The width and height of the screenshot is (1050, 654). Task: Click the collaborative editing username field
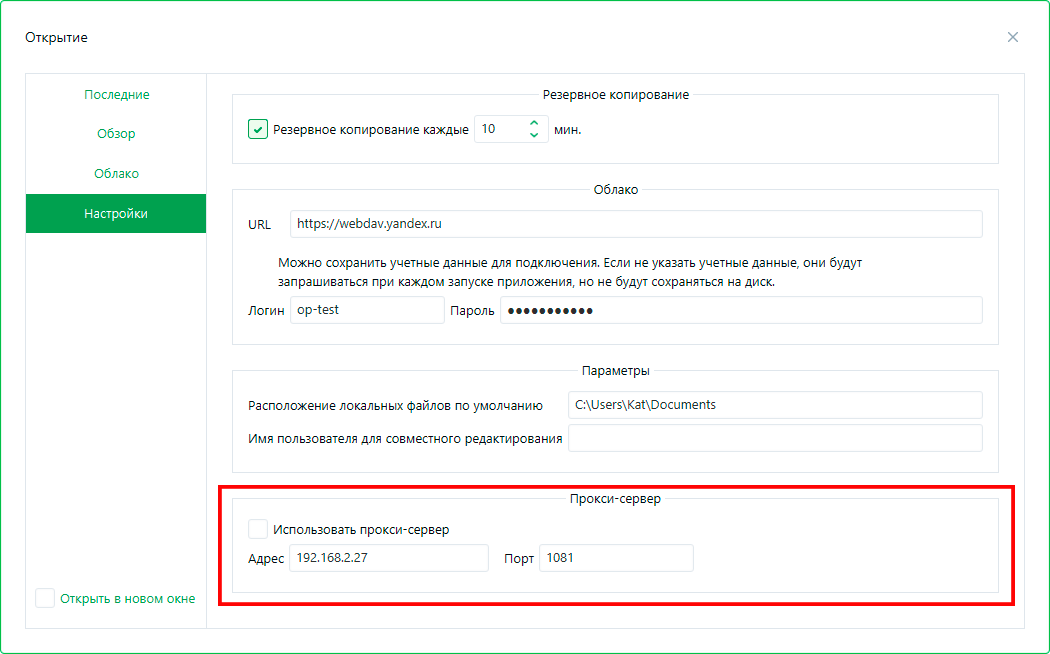pos(774,438)
